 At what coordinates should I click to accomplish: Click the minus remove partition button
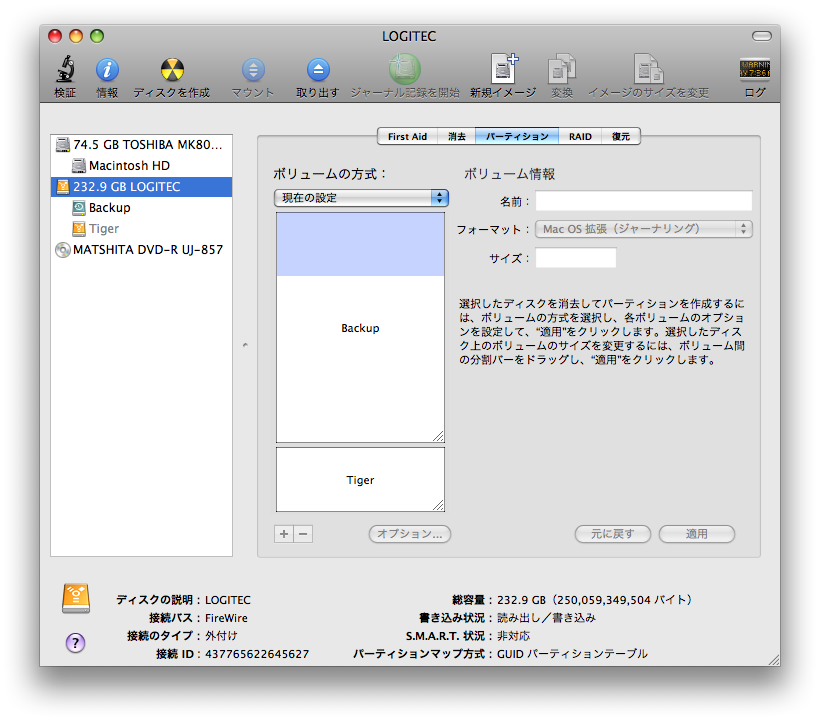[x=303, y=534]
